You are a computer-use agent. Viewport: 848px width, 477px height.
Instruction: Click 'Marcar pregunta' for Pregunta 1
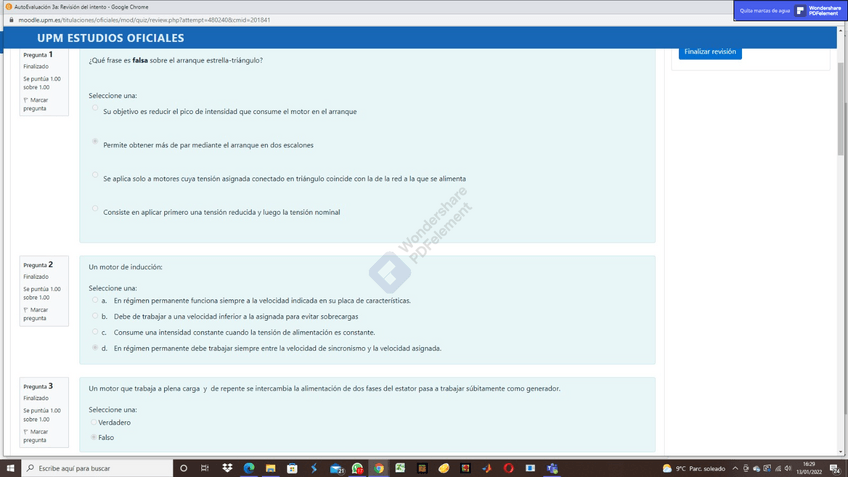[x=36, y=104]
